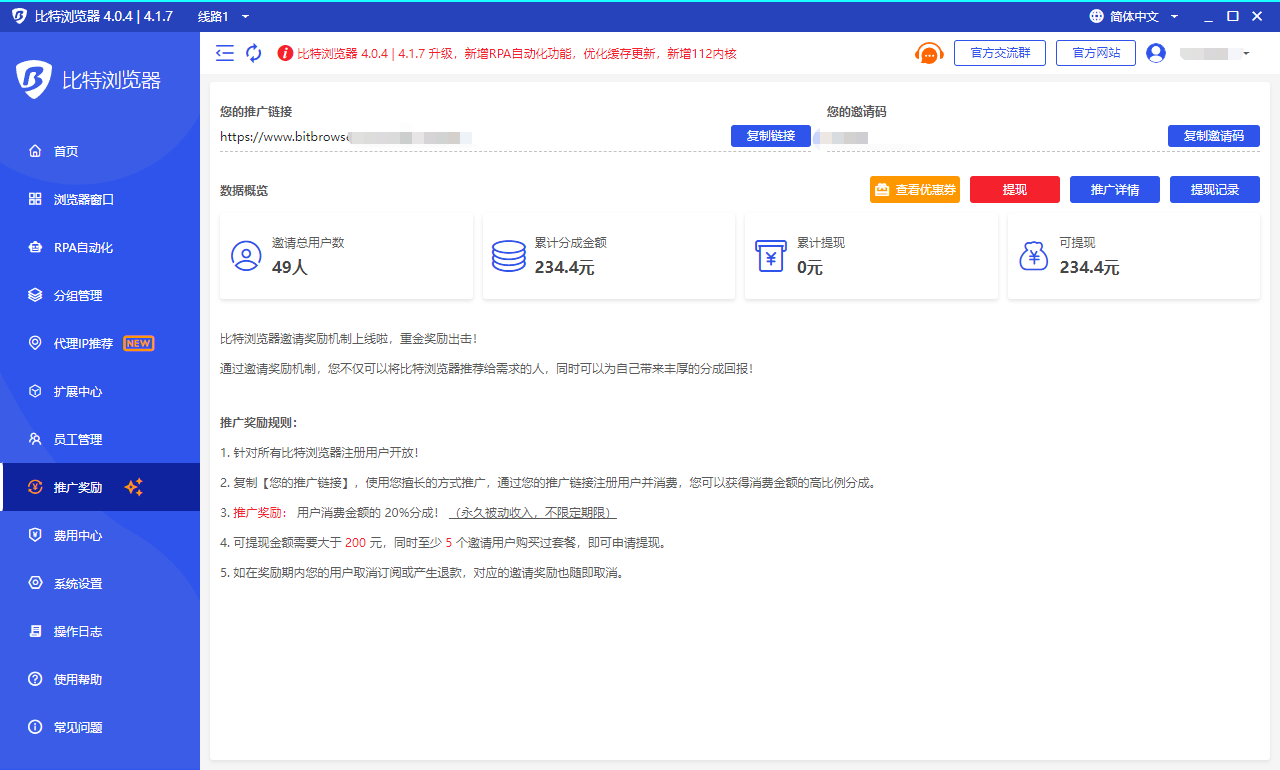Click the info icon beside 常见问题

click(x=35, y=727)
